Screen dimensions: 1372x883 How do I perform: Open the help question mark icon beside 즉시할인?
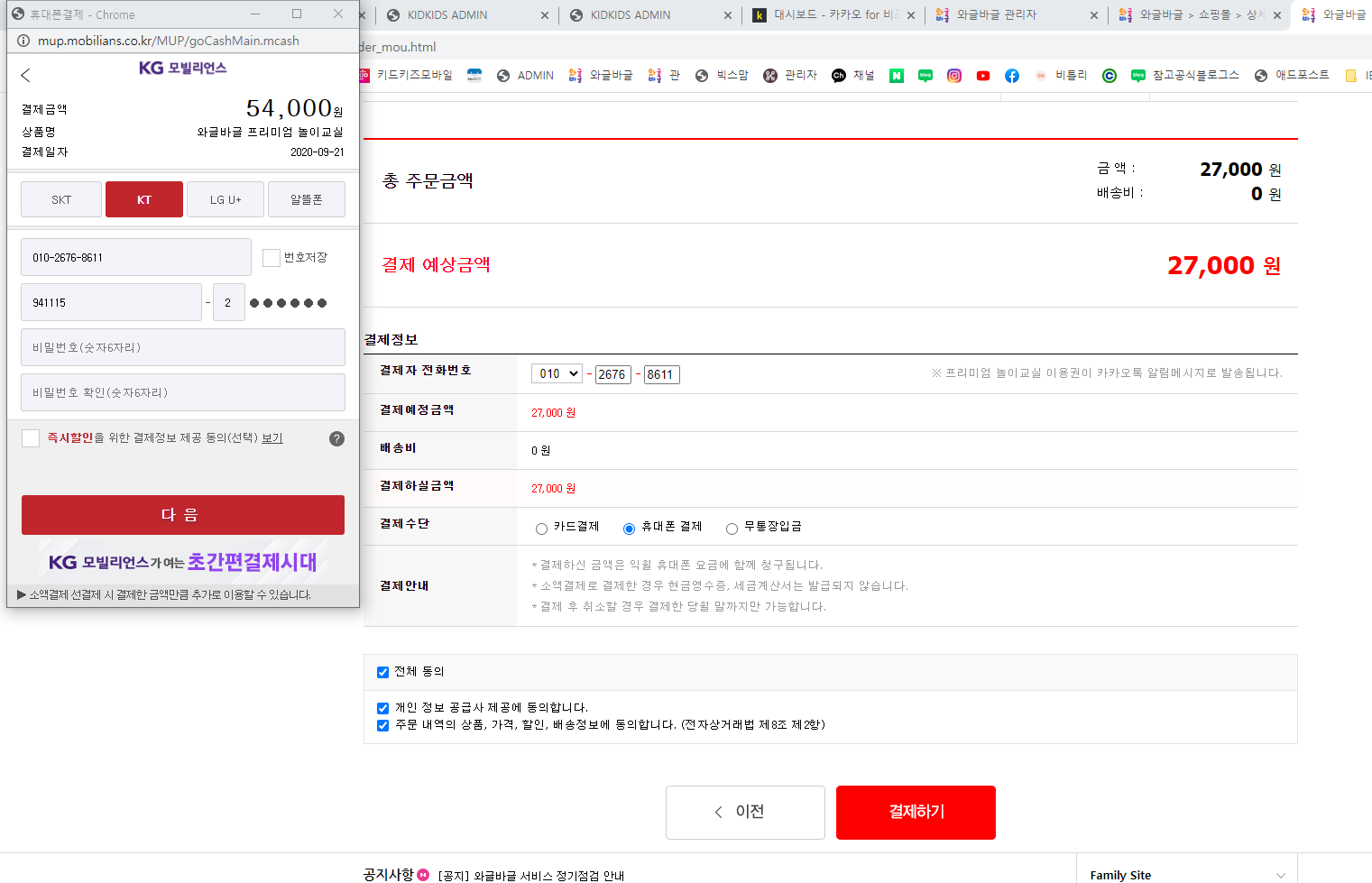[x=336, y=438]
